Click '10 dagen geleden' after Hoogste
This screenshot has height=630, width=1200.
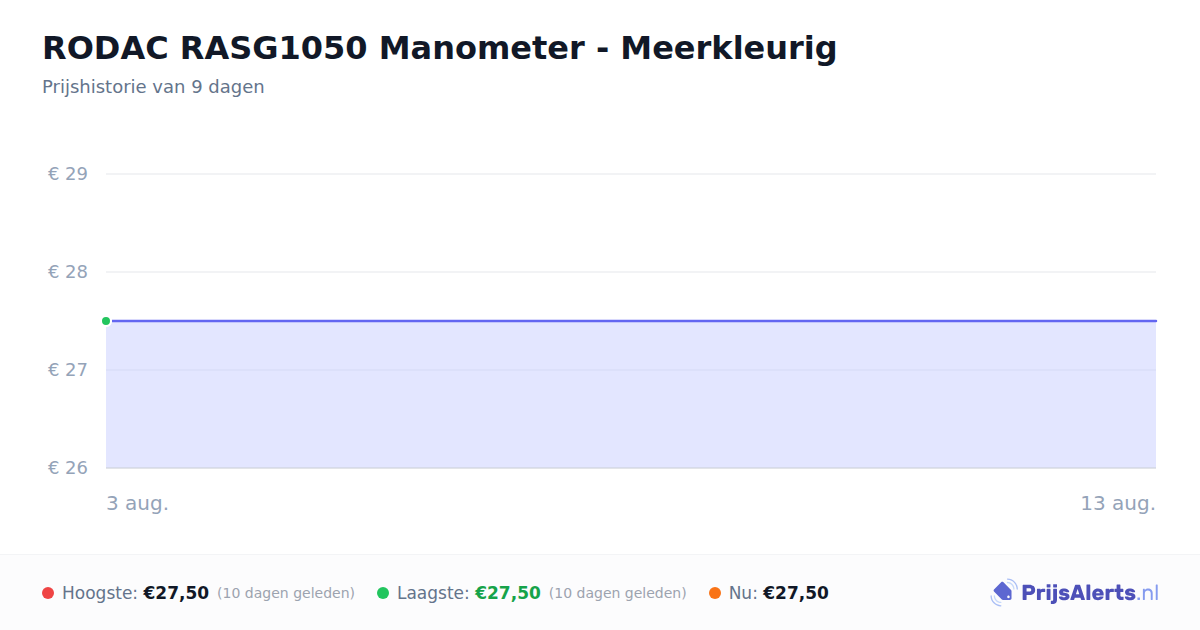(286, 593)
